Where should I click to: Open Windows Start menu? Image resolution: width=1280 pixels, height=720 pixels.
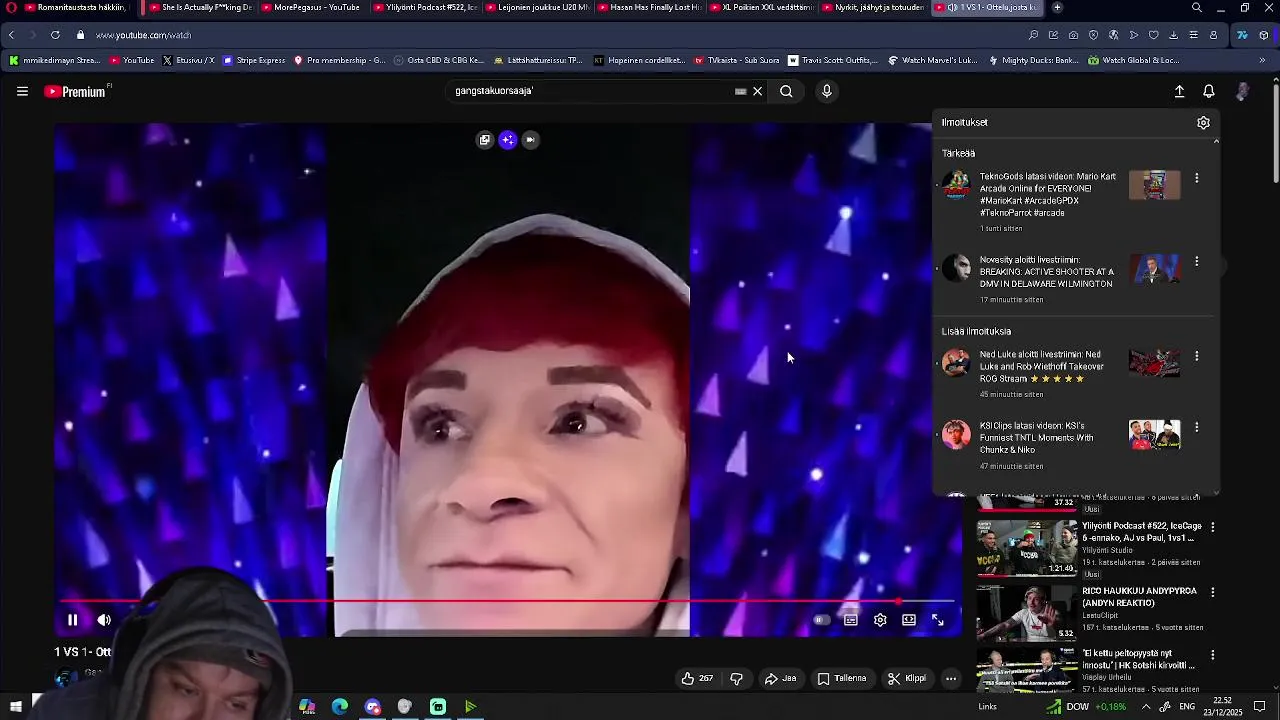tap(15, 707)
